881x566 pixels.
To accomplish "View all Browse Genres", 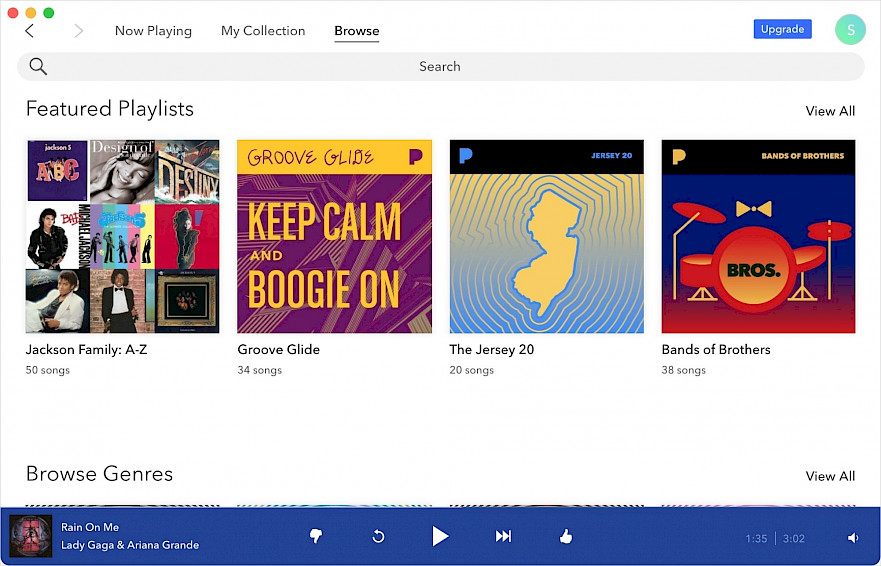I will 830,476.
